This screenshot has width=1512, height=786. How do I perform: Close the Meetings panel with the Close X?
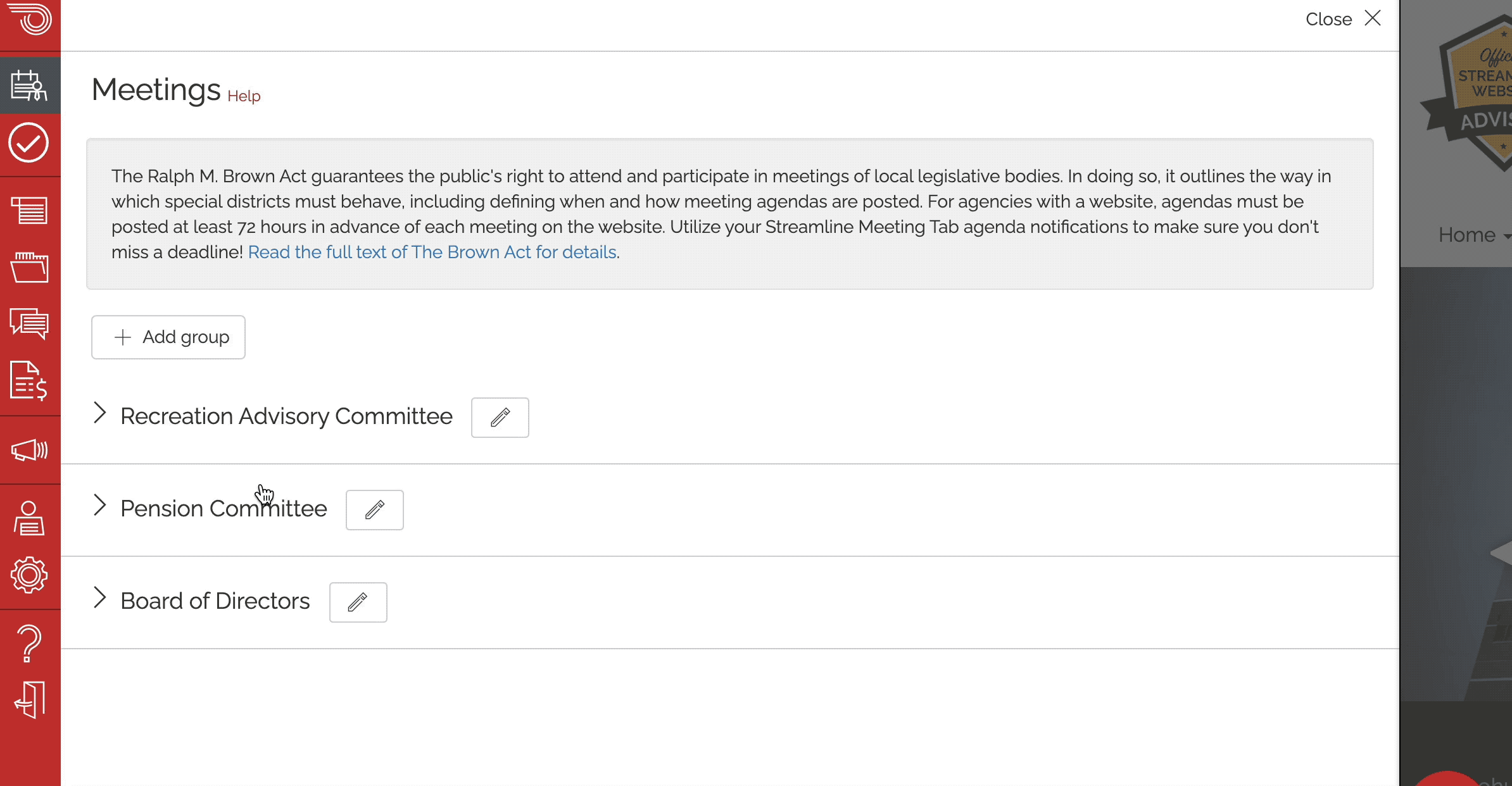(1344, 19)
